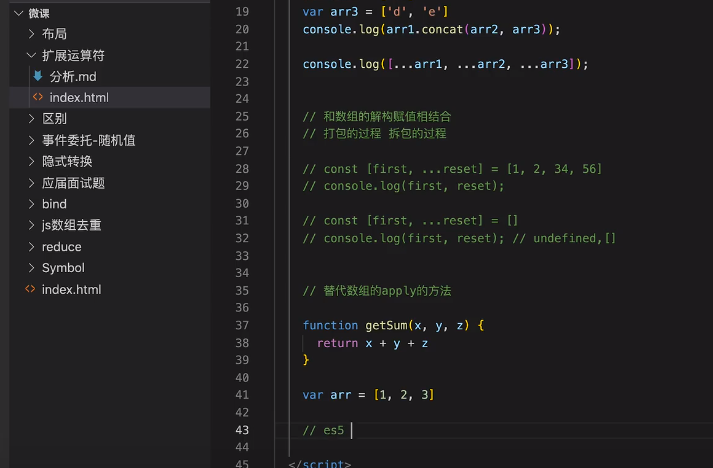Image resolution: width=713 pixels, height=468 pixels.
Task: Expand the reduce folder chevron
Action: [x=31, y=247]
